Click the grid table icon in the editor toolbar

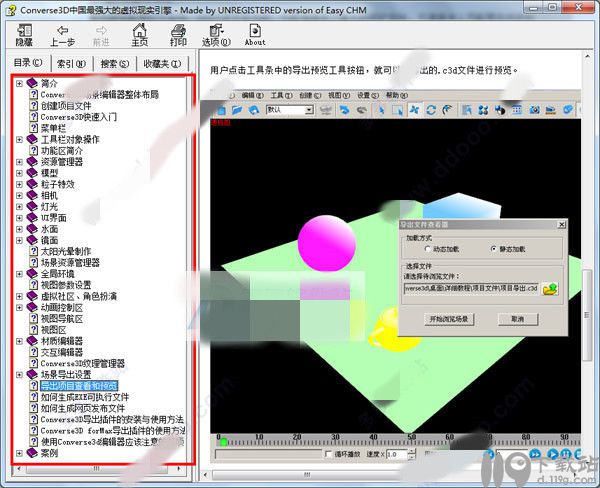(517, 110)
